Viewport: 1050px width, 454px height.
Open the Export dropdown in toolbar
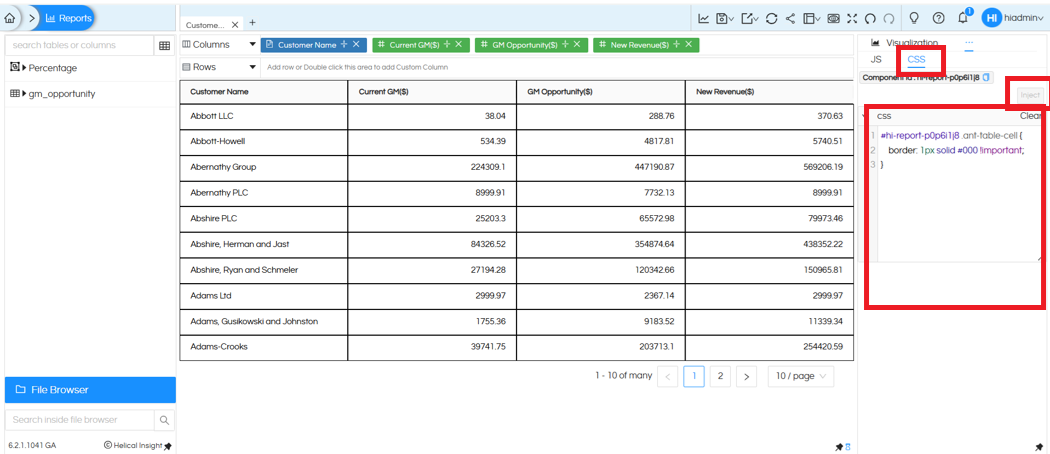749,19
